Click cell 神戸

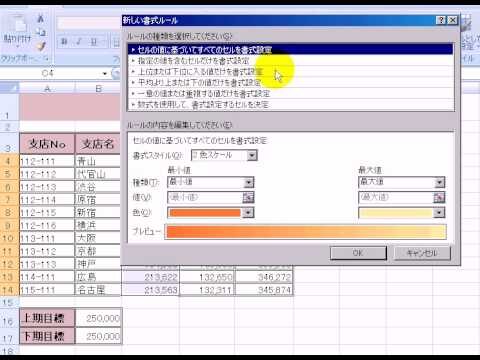(98, 264)
